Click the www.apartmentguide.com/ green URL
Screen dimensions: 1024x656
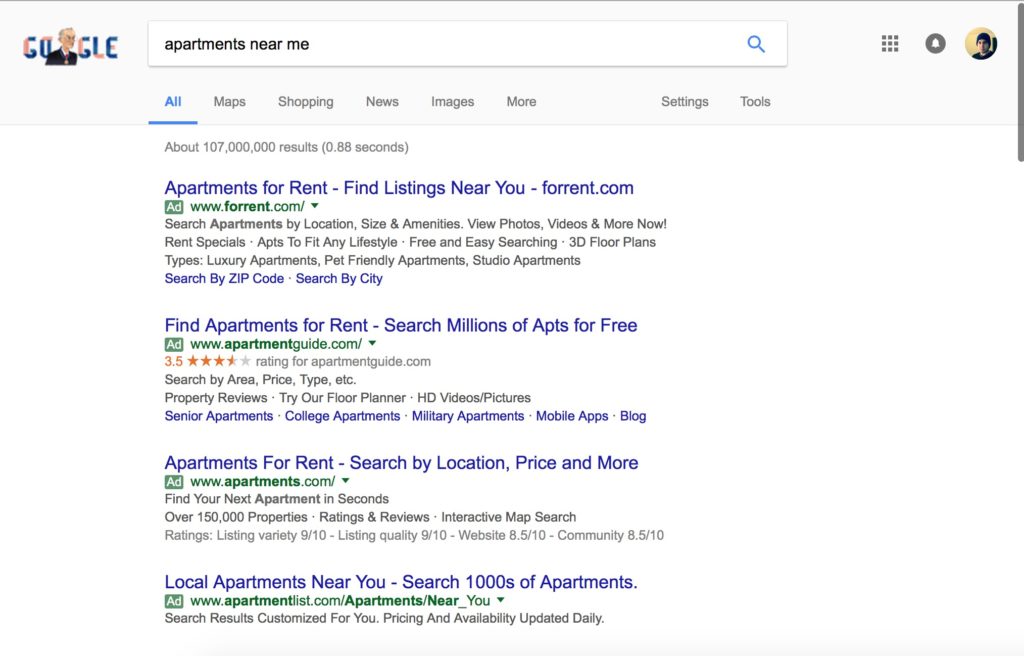(x=276, y=344)
